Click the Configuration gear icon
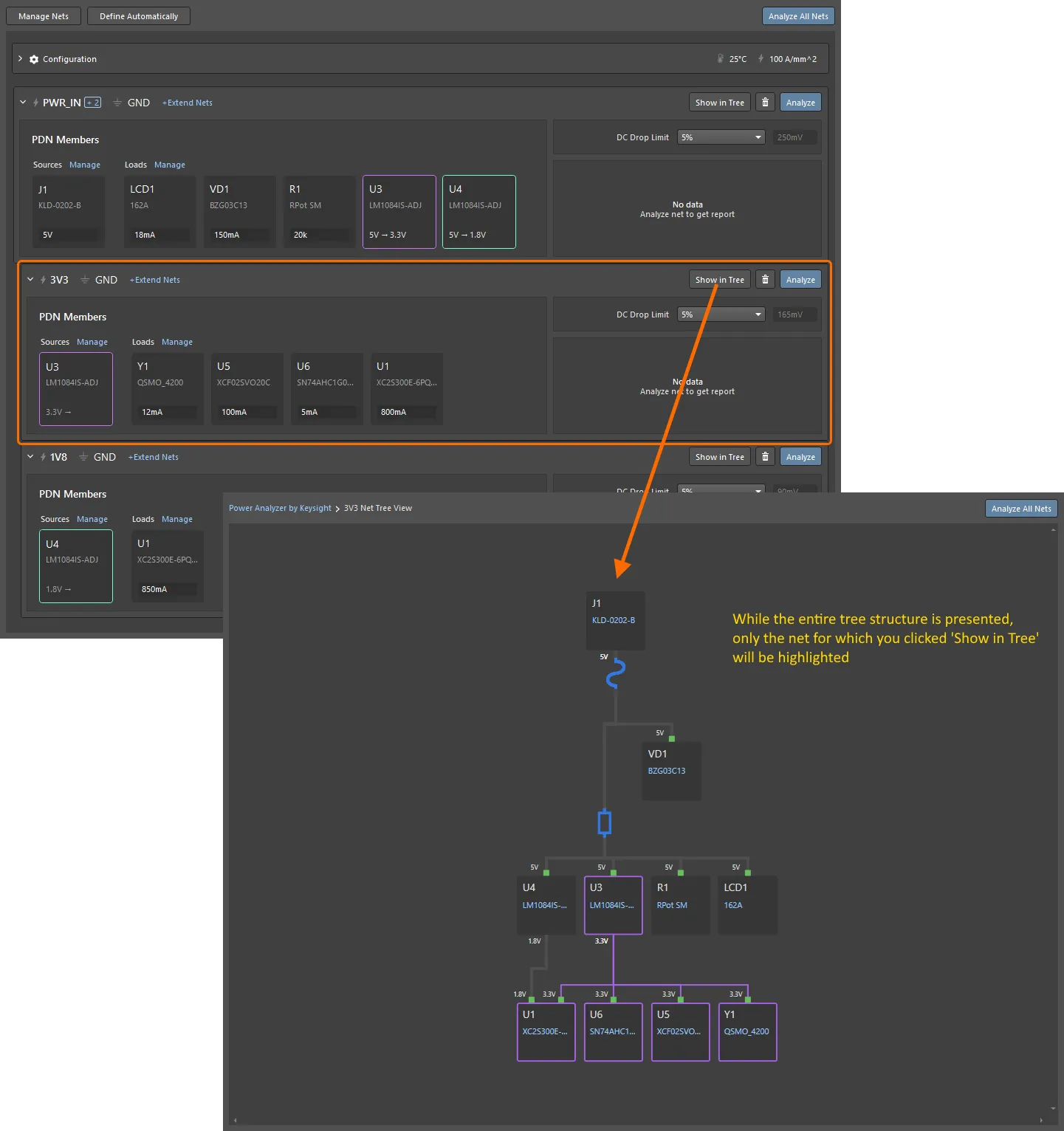Screen dimensions: 1064x1131 point(34,59)
